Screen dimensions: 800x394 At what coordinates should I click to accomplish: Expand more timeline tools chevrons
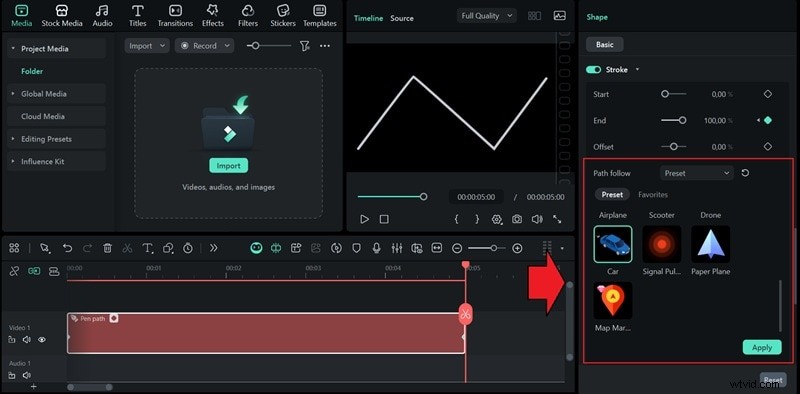[x=213, y=248]
